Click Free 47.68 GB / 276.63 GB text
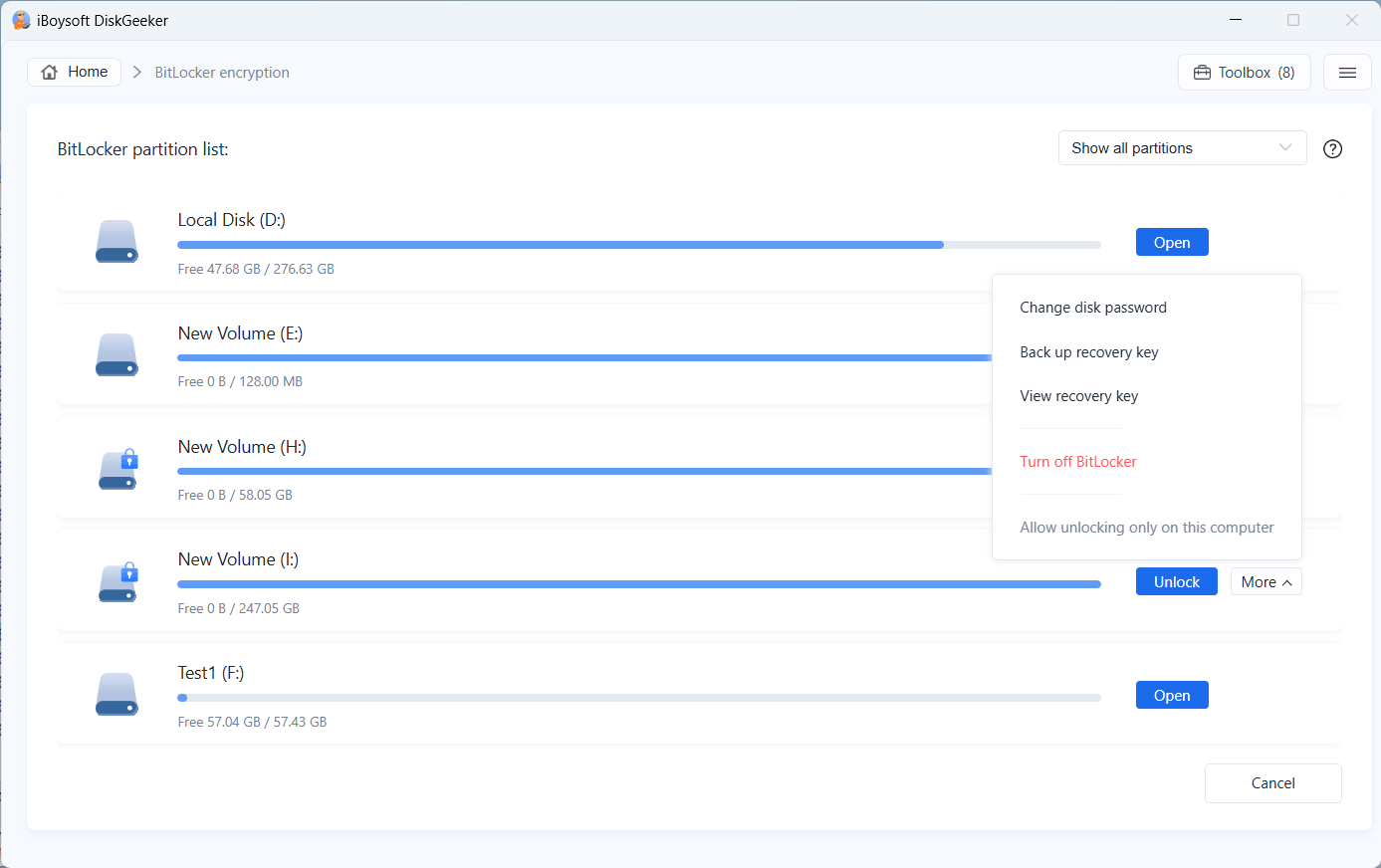The width and height of the screenshot is (1381, 868). [x=256, y=269]
